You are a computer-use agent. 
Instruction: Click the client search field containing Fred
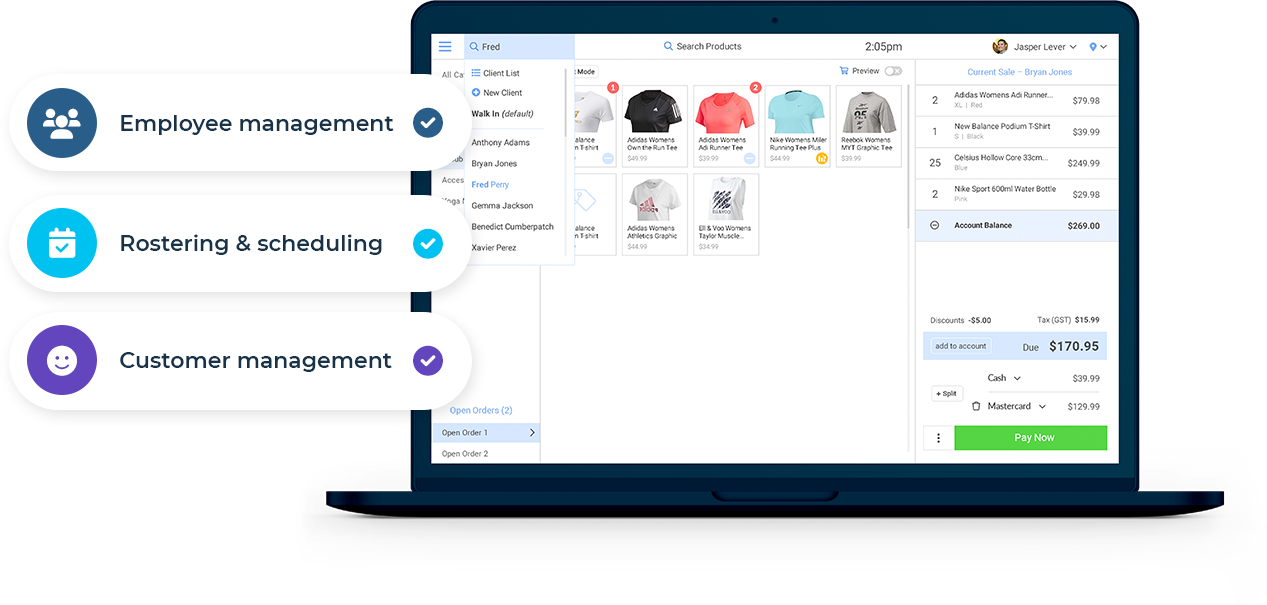coord(520,47)
